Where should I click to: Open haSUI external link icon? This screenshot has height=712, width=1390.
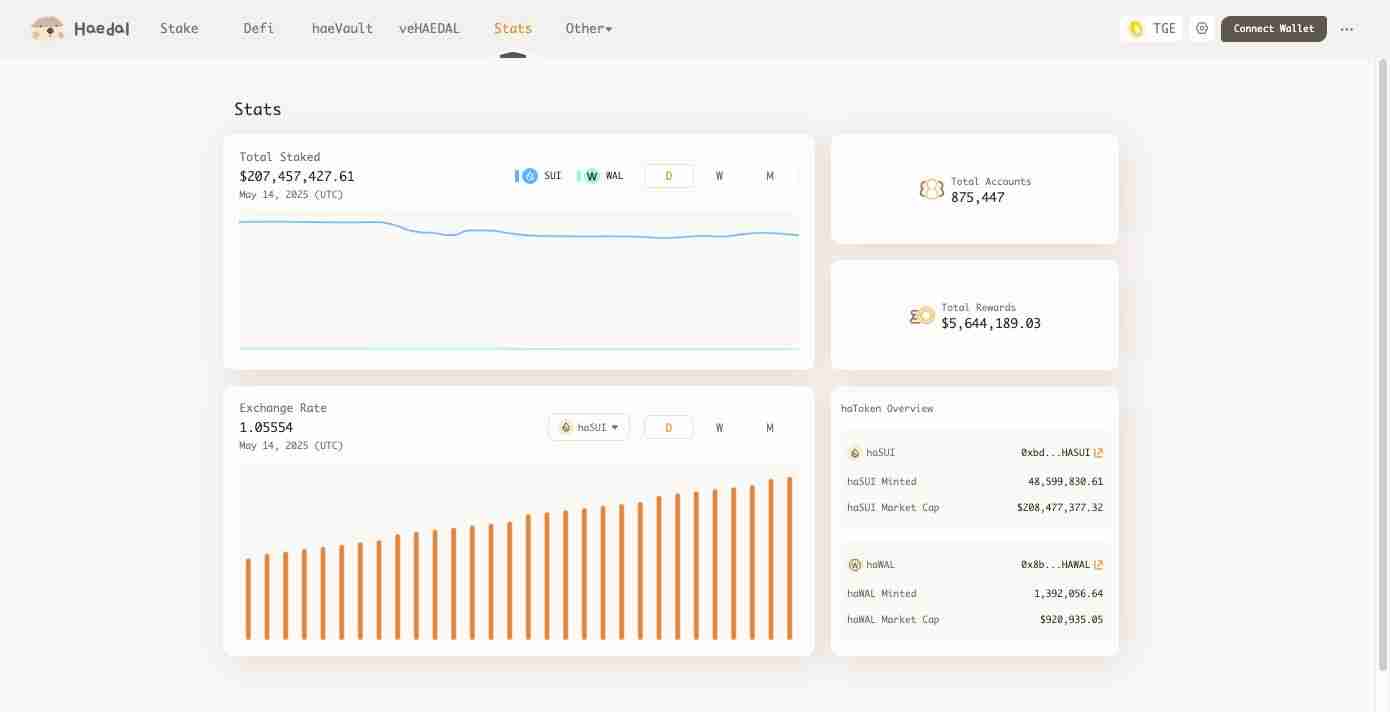point(1098,453)
